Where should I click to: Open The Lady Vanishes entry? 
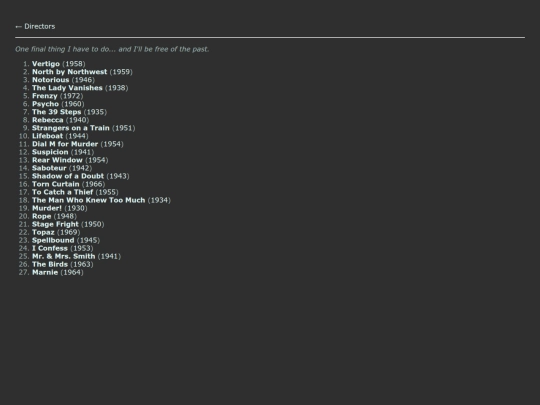tap(67, 88)
